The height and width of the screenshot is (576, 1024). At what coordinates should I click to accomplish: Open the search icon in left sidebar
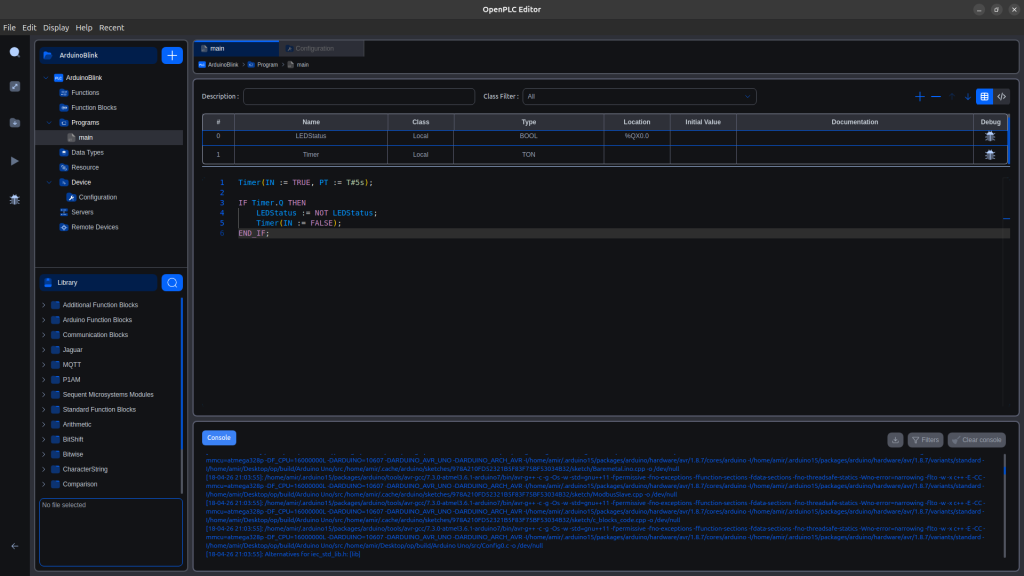click(x=14, y=52)
